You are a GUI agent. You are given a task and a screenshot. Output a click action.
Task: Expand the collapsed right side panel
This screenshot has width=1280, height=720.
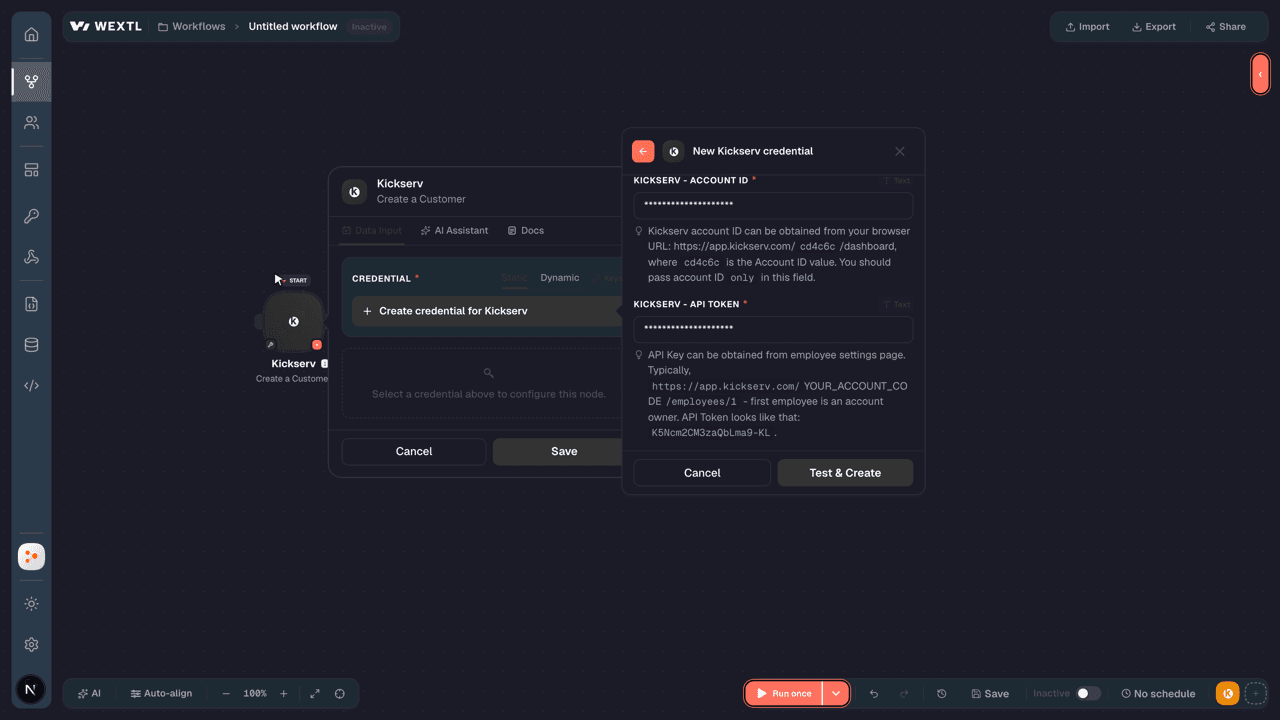[1260, 74]
